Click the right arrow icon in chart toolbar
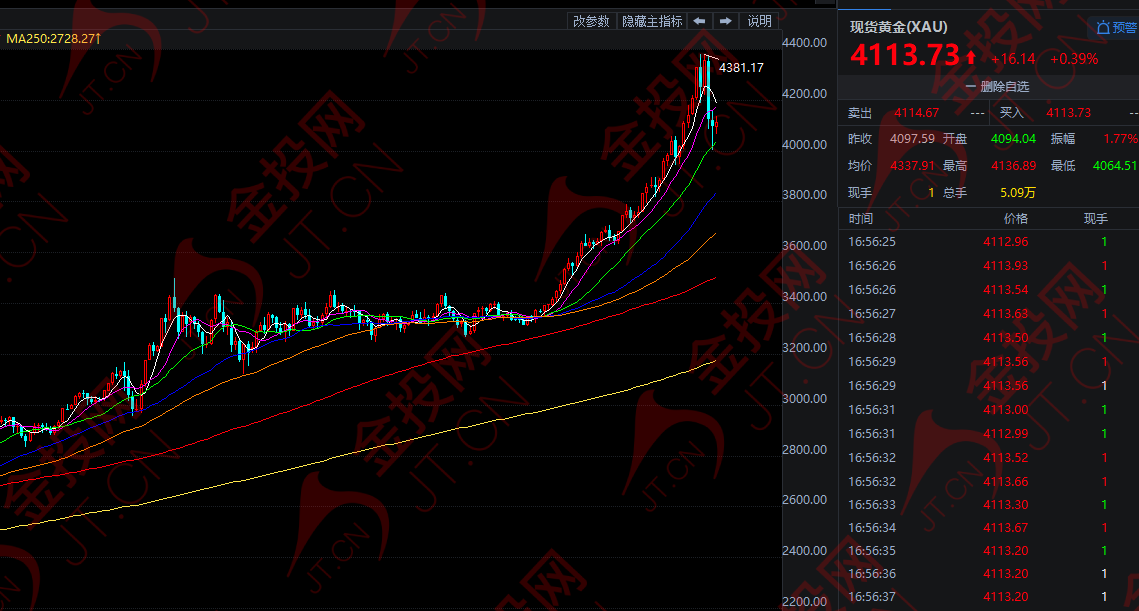This screenshot has height=611, width=1139. point(725,20)
